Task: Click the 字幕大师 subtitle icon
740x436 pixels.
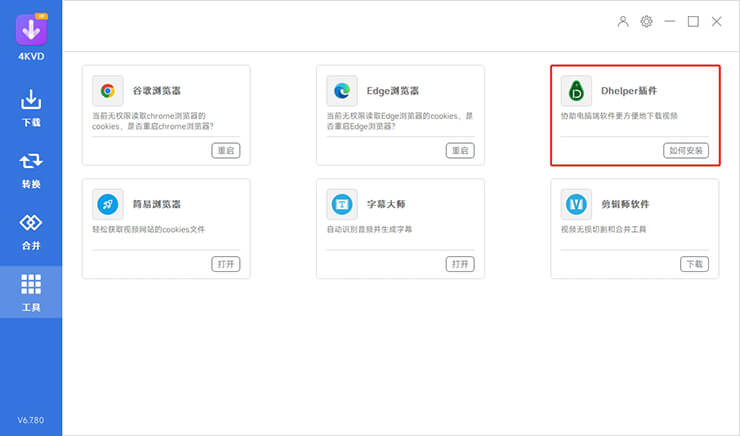Action: [x=342, y=204]
